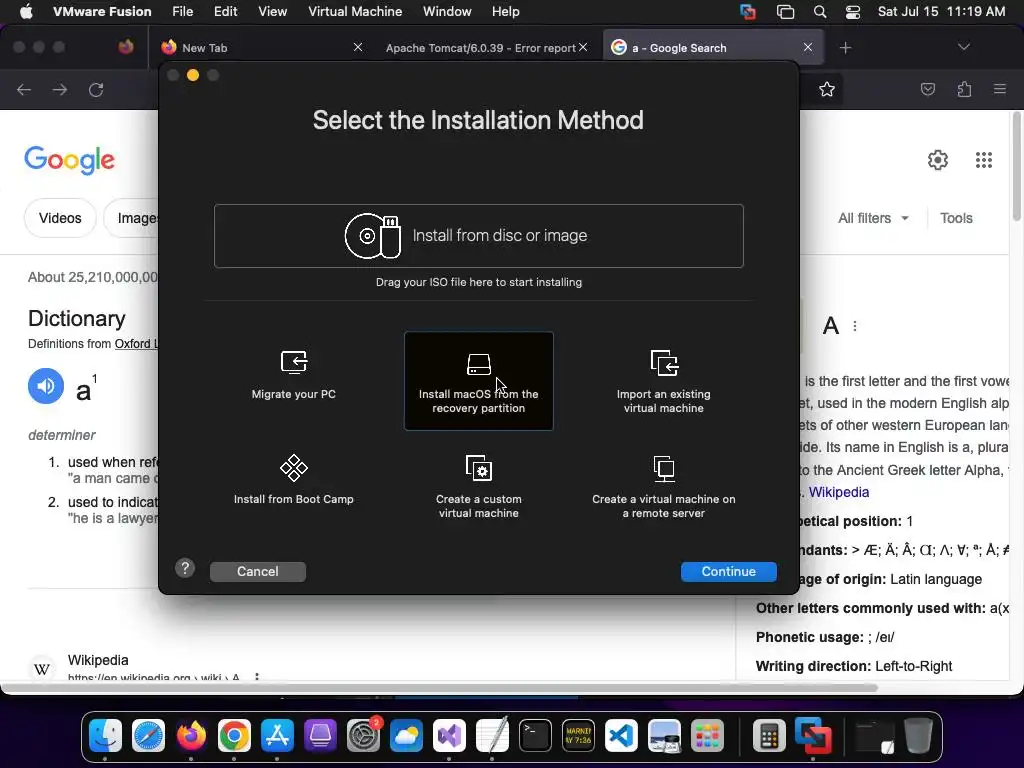The height and width of the screenshot is (768, 1024).
Task: Open Spotlight search in menu bar
Action: pyautogui.click(x=820, y=12)
